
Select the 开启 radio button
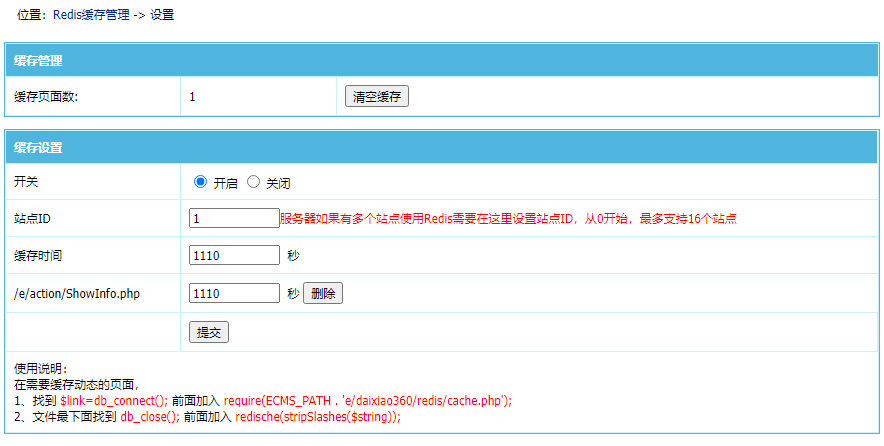(x=200, y=182)
